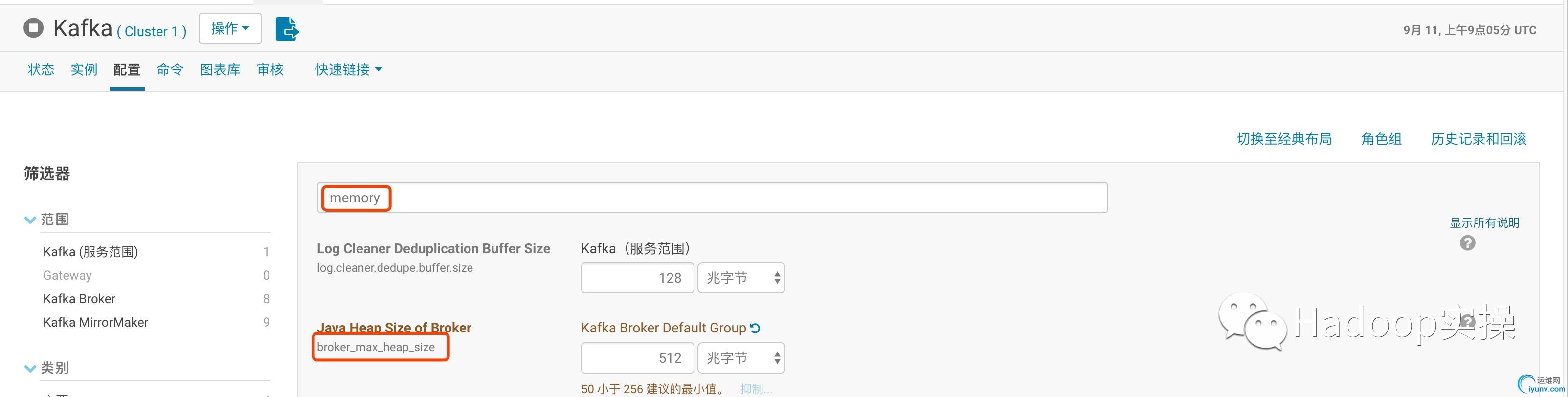Switch to the 状态 tab

tap(41, 70)
